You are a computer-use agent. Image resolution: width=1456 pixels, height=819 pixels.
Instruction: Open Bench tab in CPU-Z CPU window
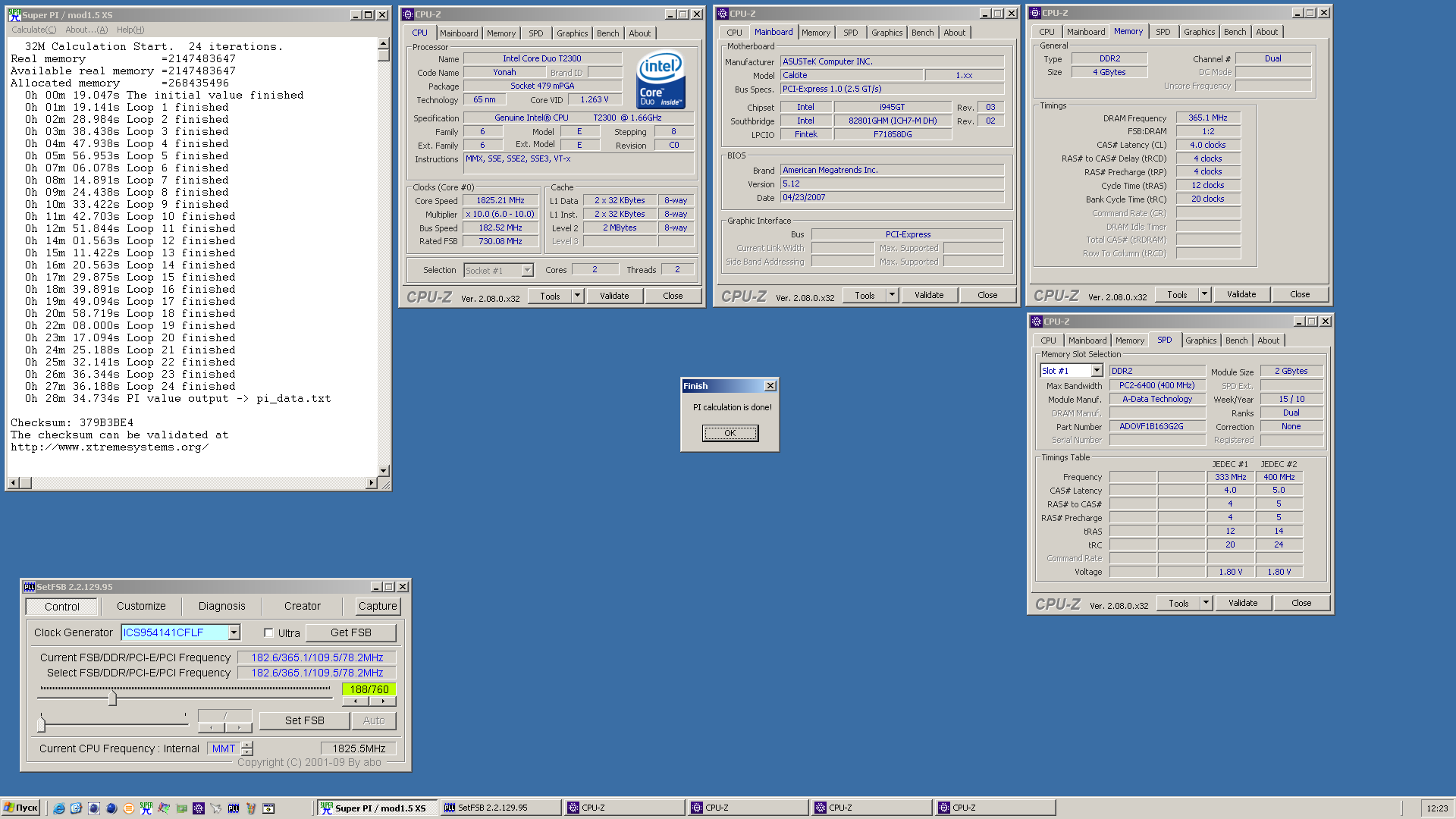pyautogui.click(x=607, y=33)
